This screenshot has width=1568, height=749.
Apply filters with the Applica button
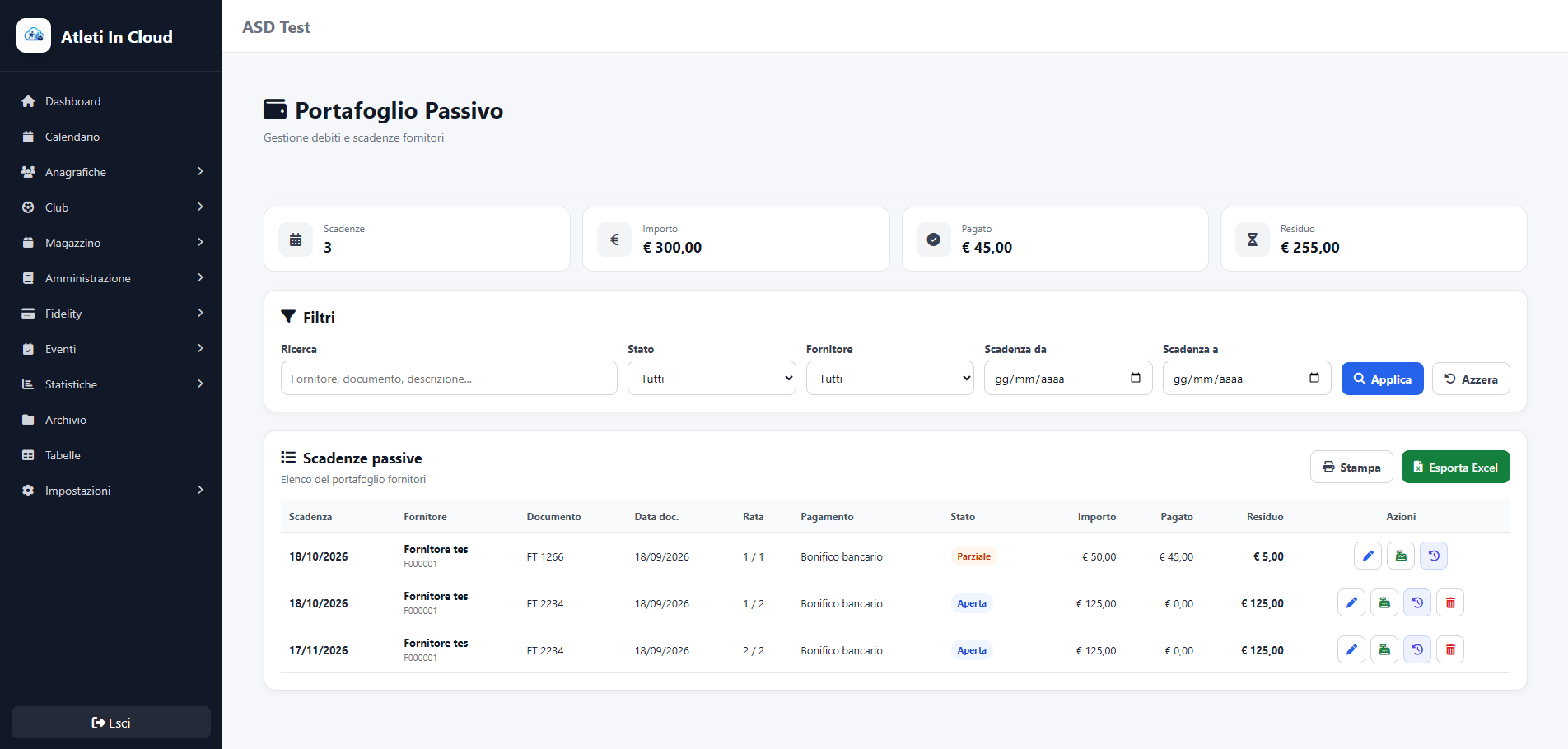1383,379
